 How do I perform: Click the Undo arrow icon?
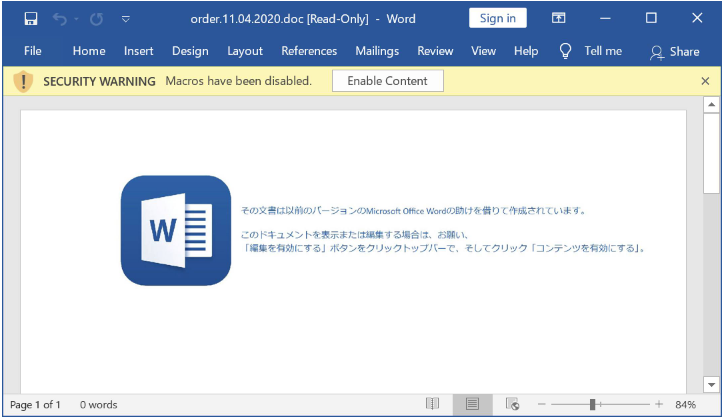61,18
